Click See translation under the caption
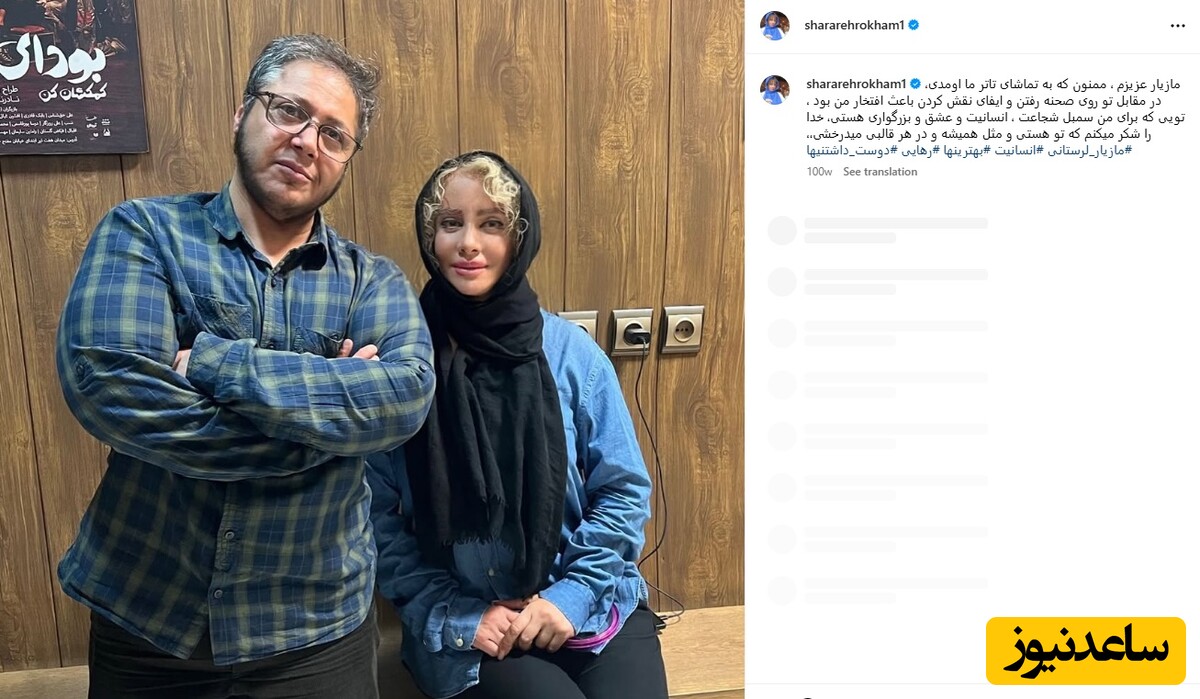Screen dimensions: 1200x699 880,172
